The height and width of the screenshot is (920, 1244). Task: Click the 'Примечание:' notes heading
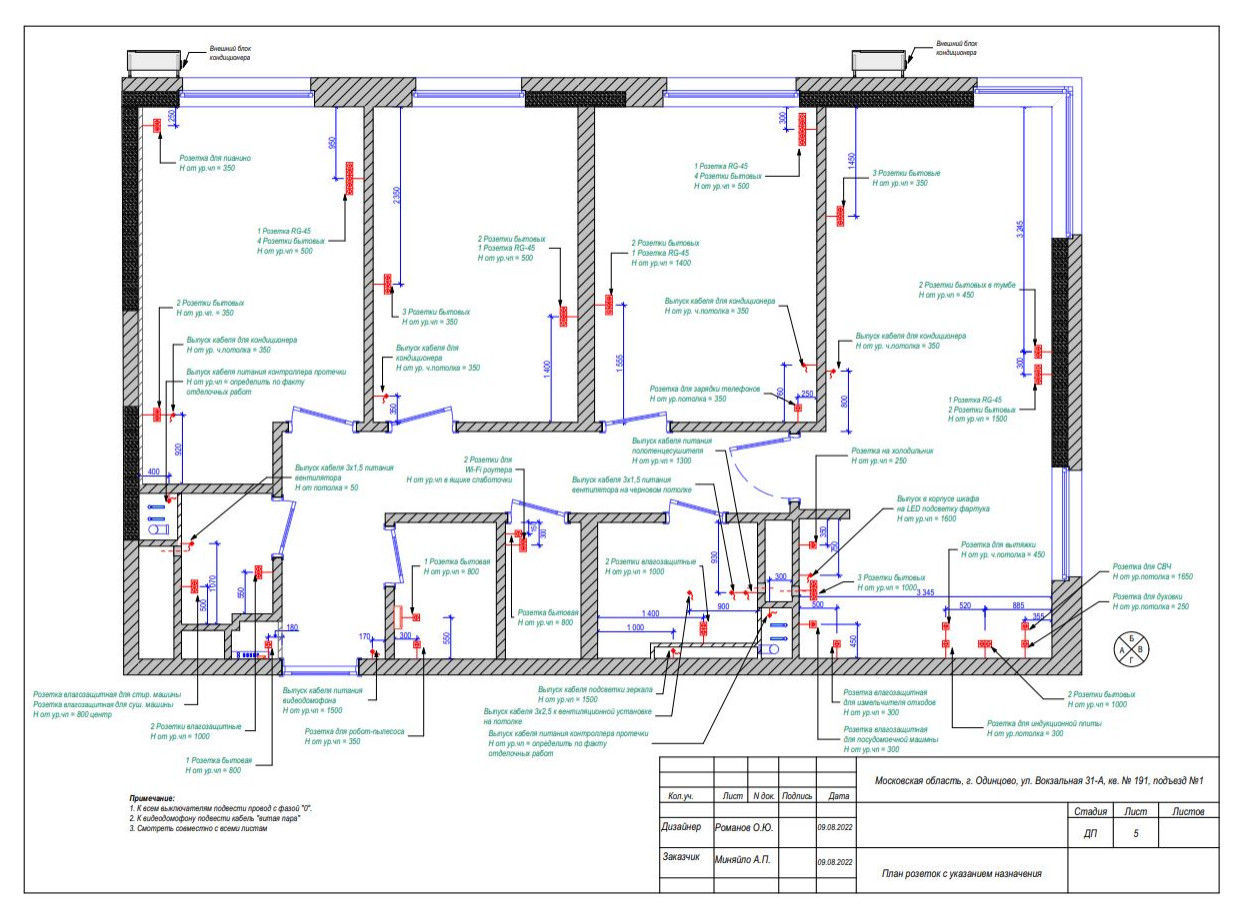click(152, 798)
